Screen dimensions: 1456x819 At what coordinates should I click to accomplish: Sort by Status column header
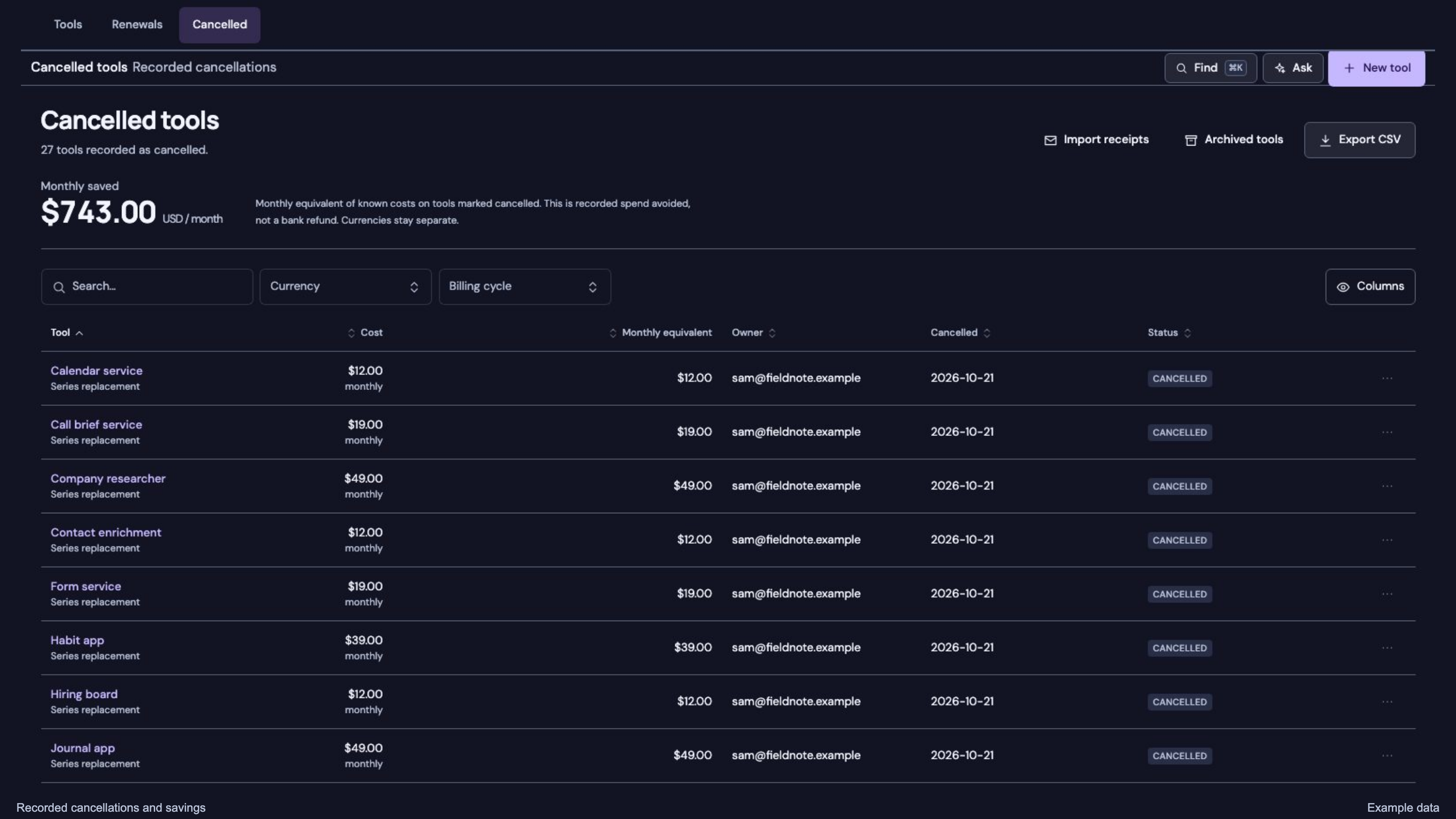[1169, 333]
